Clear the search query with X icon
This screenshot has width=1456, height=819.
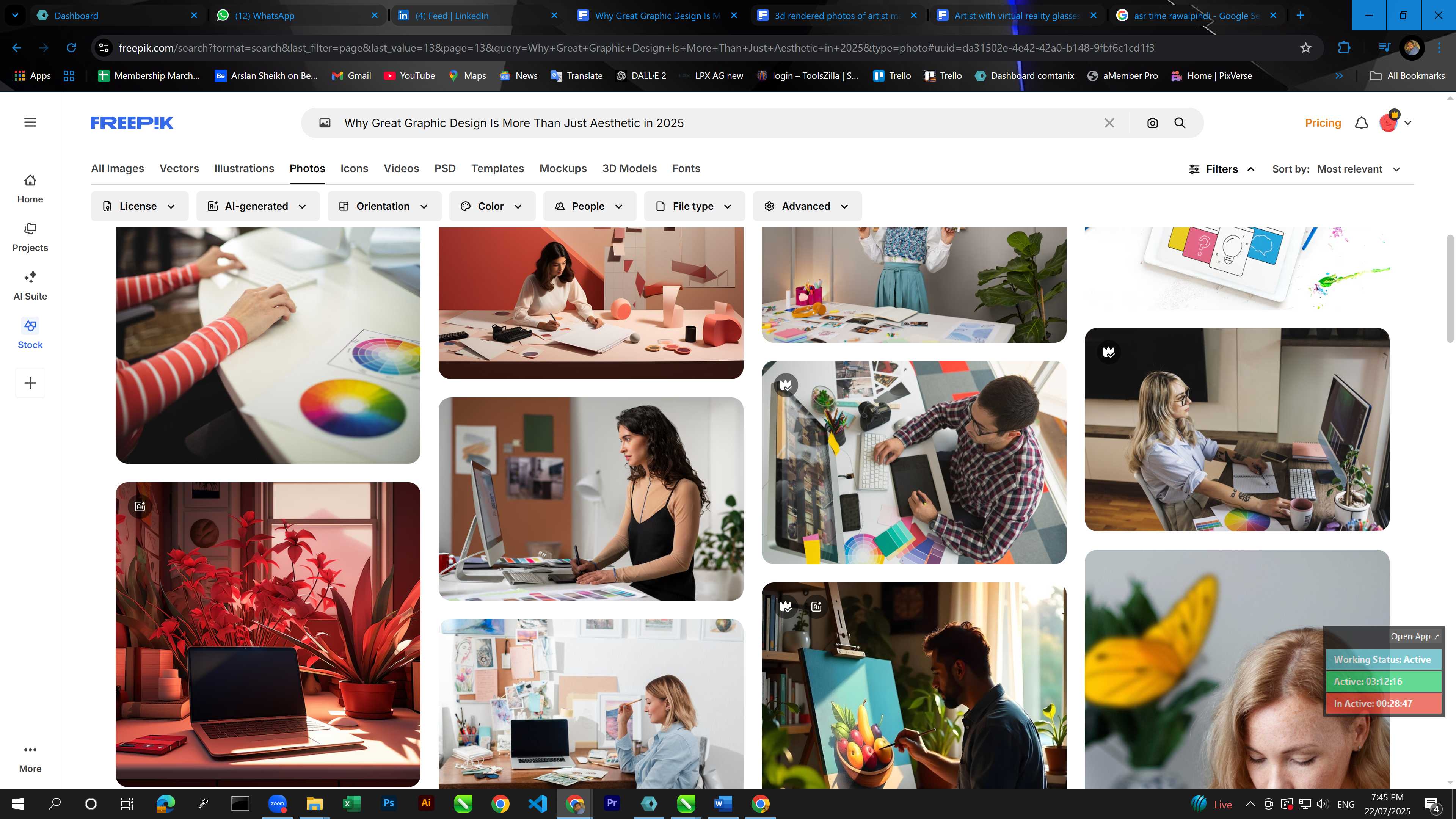[x=1109, y=122]
